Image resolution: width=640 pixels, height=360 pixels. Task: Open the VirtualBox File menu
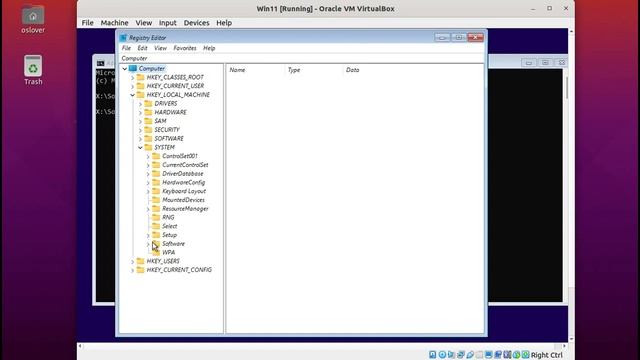coord(87,23)
